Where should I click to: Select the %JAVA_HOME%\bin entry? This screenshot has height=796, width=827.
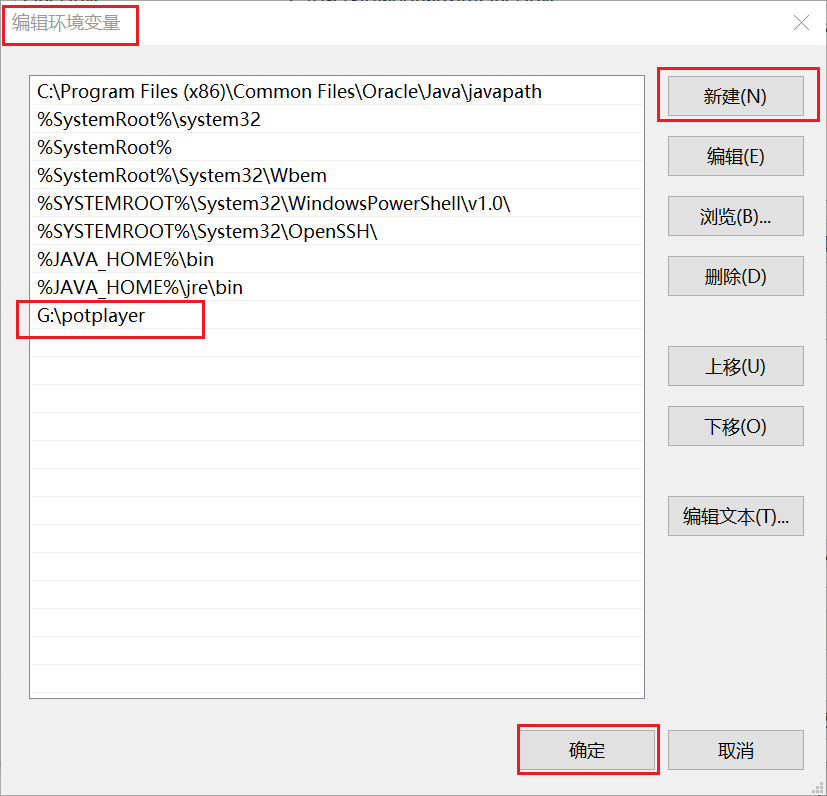(x=337, y=259)
